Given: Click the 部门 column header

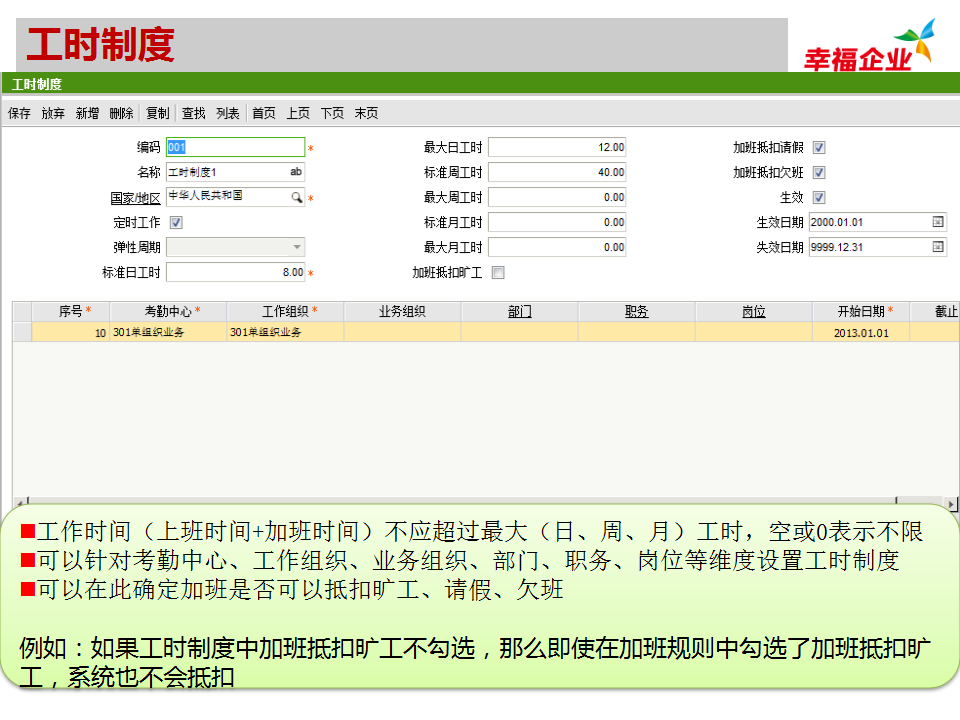Looking at the screenshot, I should [519, 312].
